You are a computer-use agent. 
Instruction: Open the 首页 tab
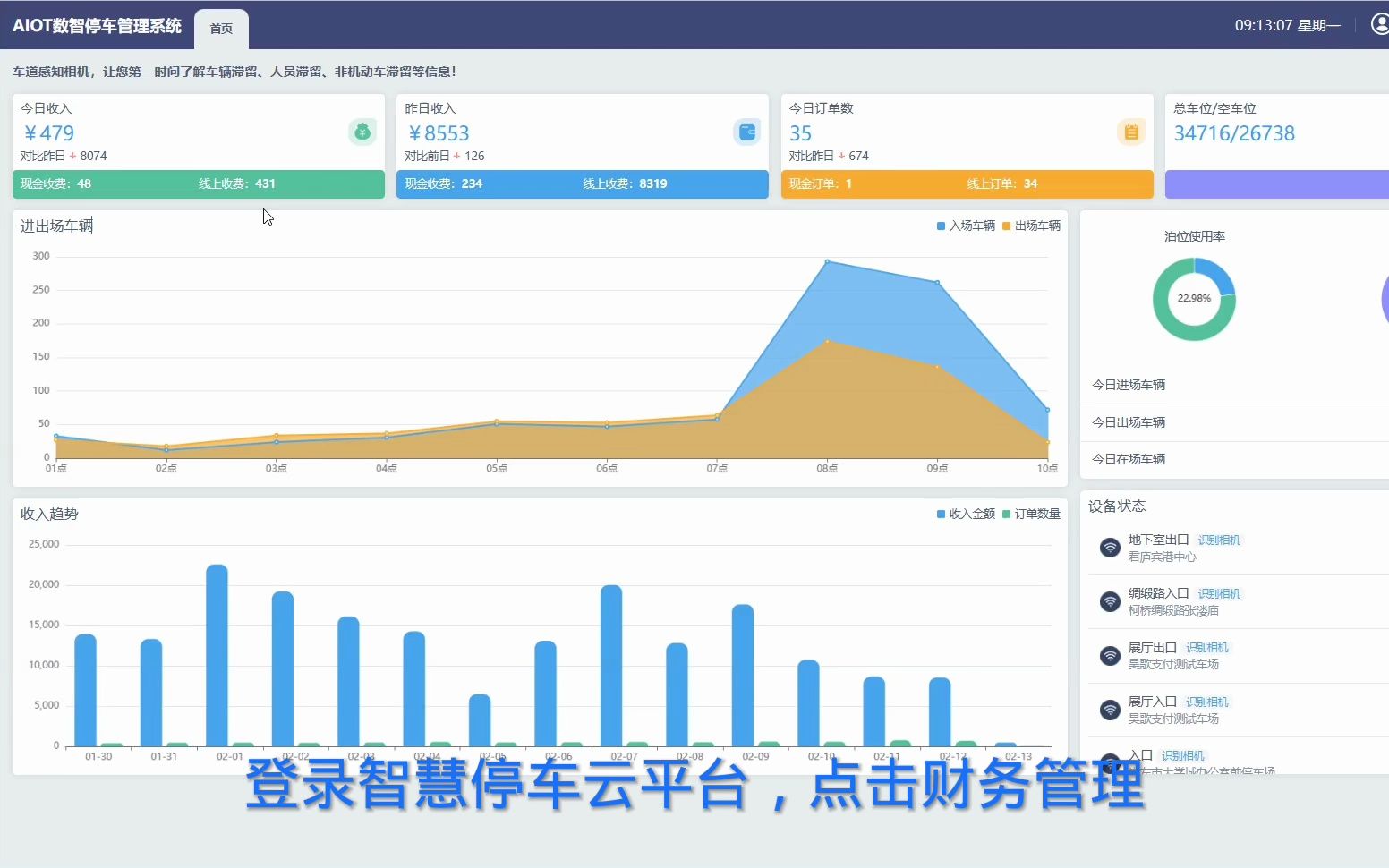click(x=221, y=29)
